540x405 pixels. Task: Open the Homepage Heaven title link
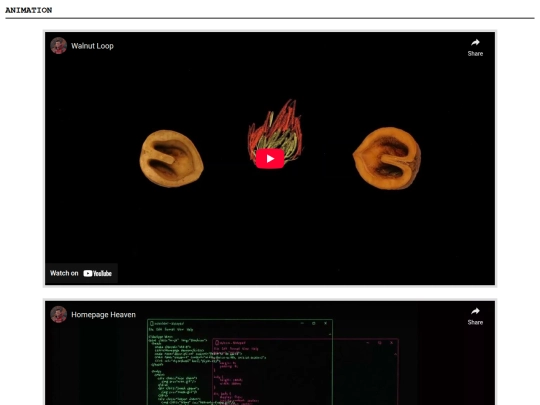click(x=103, y=314)
